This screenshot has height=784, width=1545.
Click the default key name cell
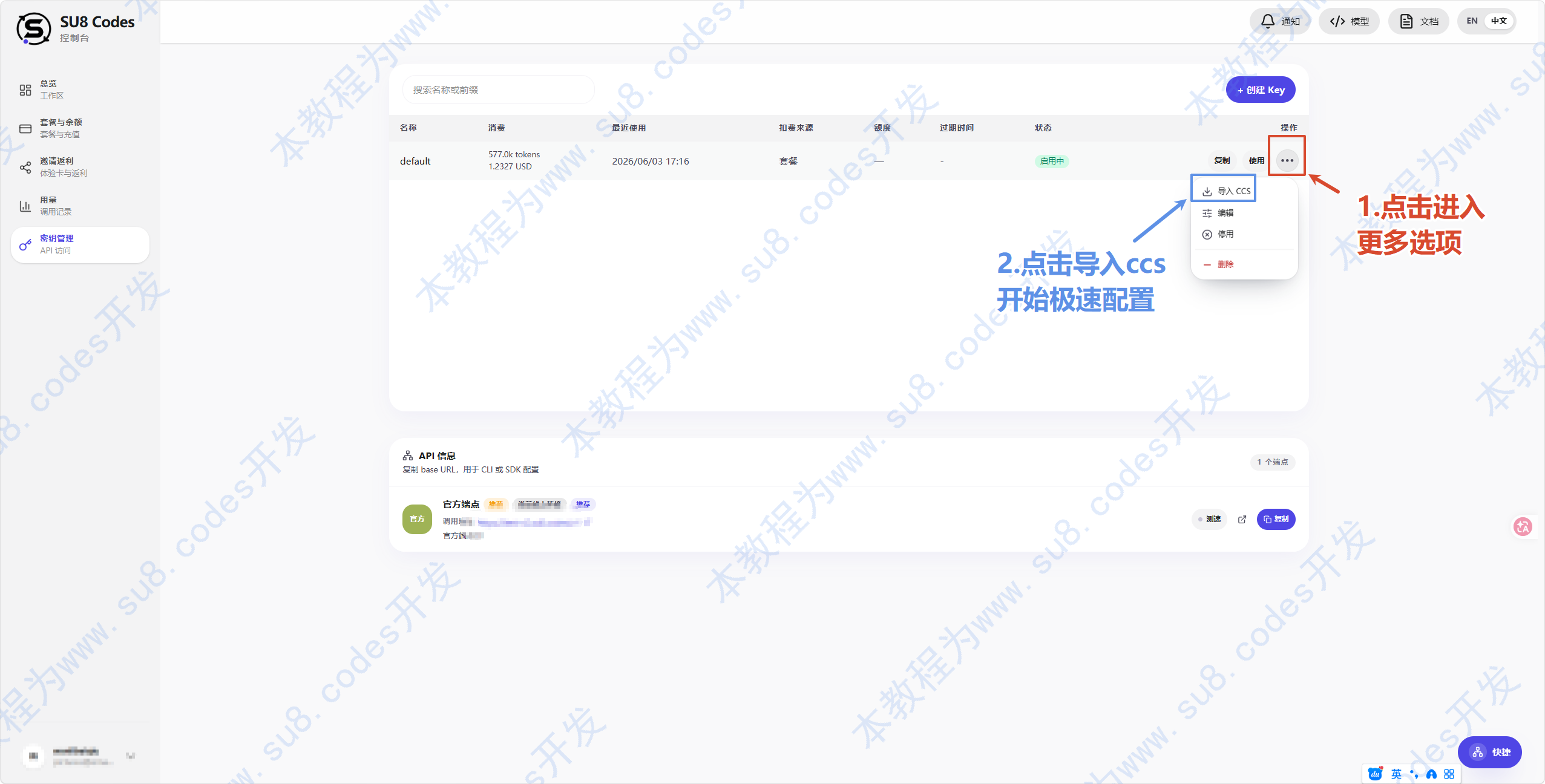pyautogui.click(x=415, y=161)
